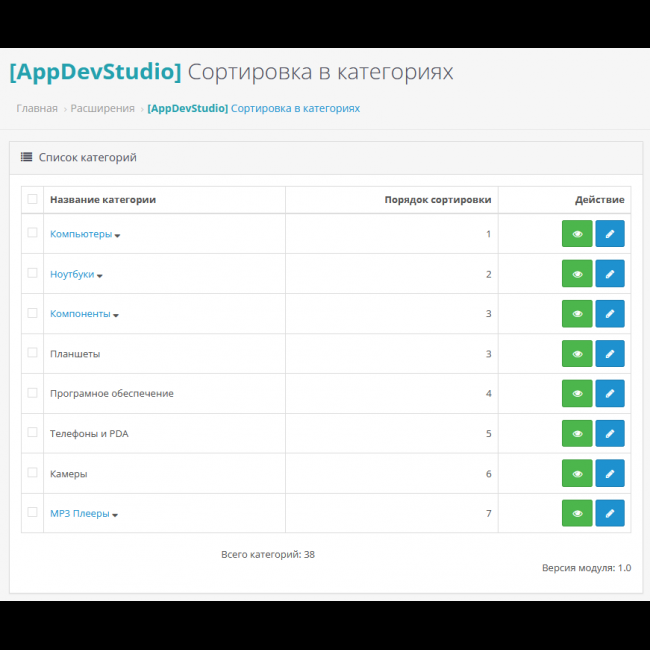Click the Название категории column header

[103, 200]
